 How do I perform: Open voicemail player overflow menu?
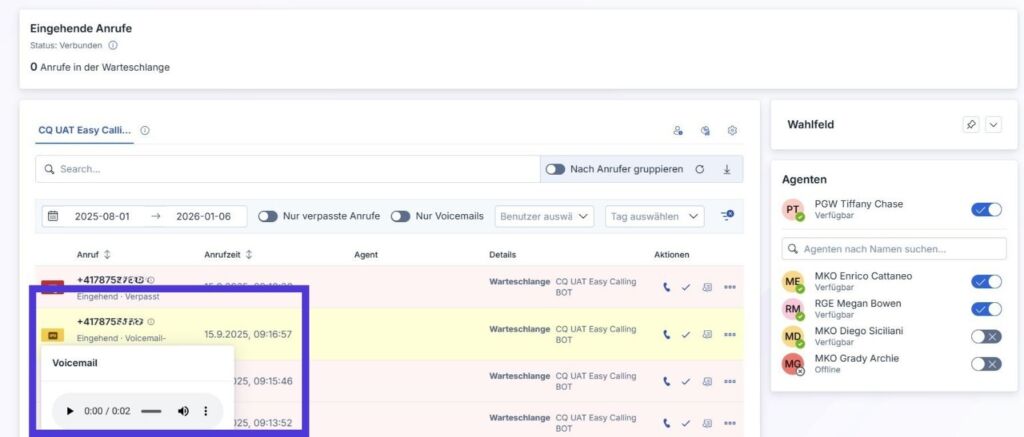click(x=206, y=411)
